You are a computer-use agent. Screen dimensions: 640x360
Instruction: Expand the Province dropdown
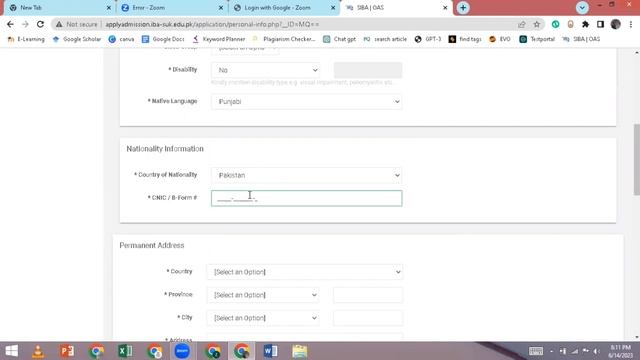[x=263, y=295]
